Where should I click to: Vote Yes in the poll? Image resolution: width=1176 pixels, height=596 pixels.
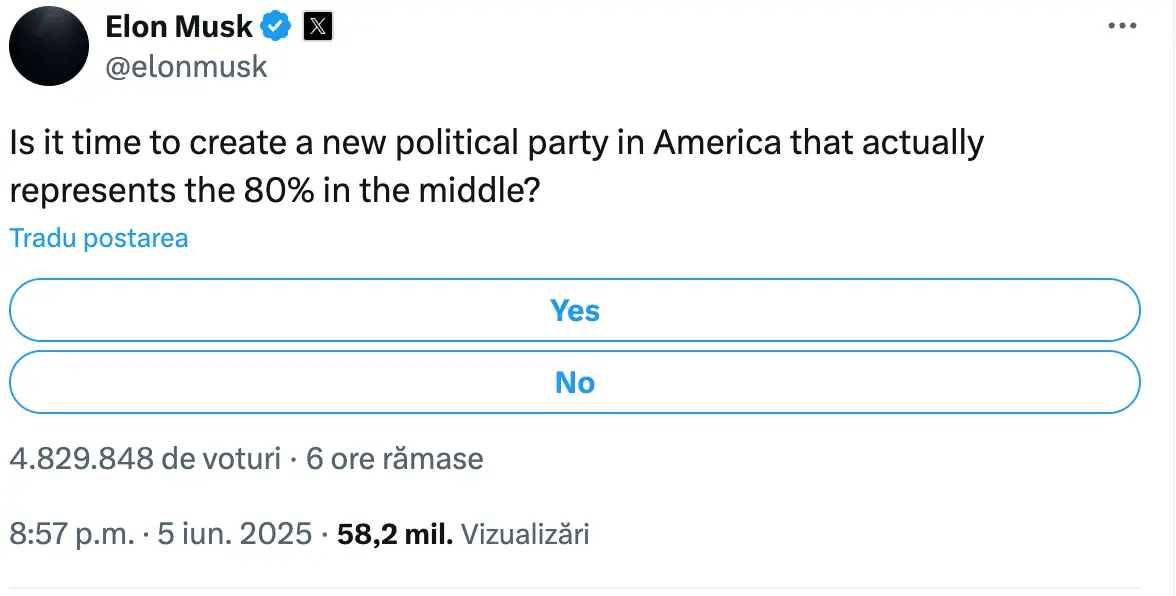click(574, 310)
